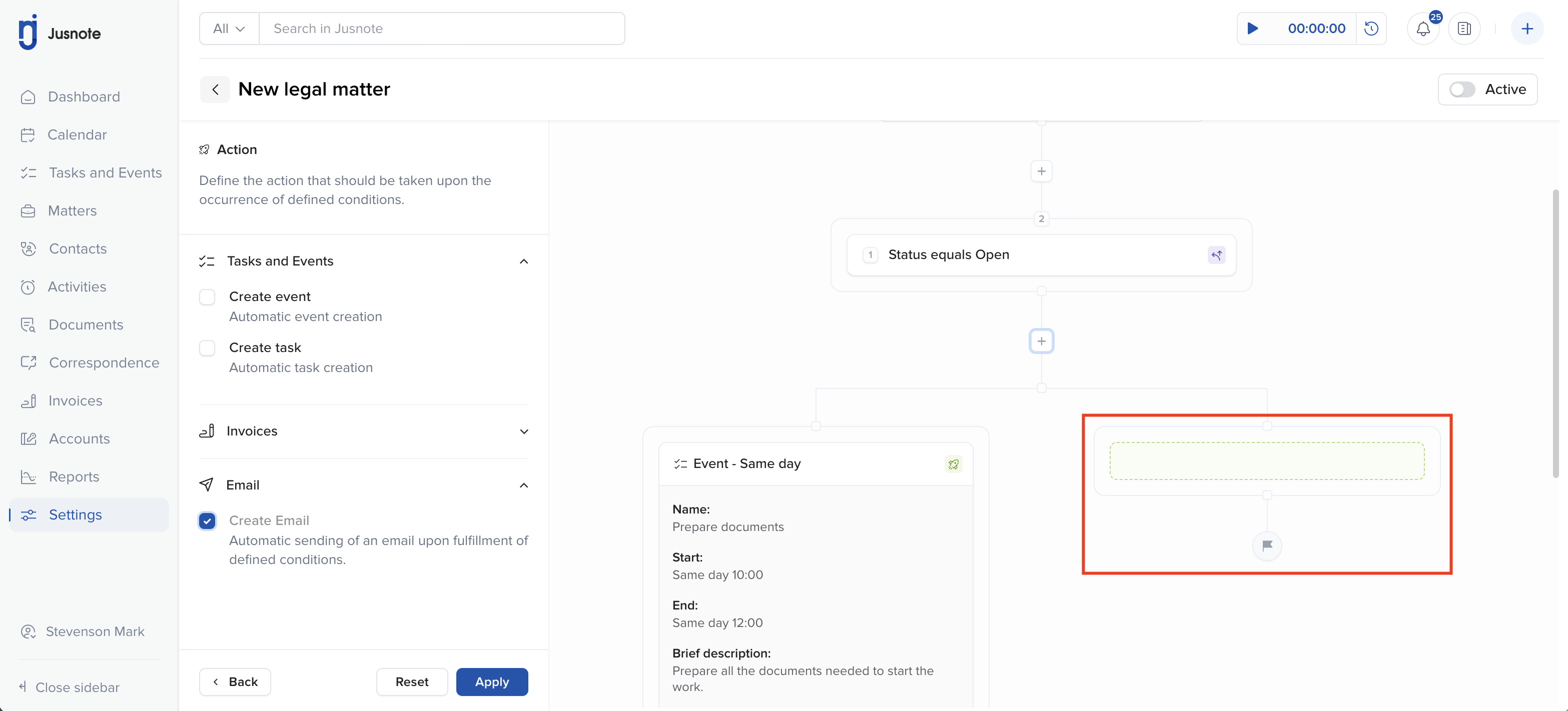Screen dimensions: 1568x711
Task: Close the sidebar
Action: tap(70, 687)
